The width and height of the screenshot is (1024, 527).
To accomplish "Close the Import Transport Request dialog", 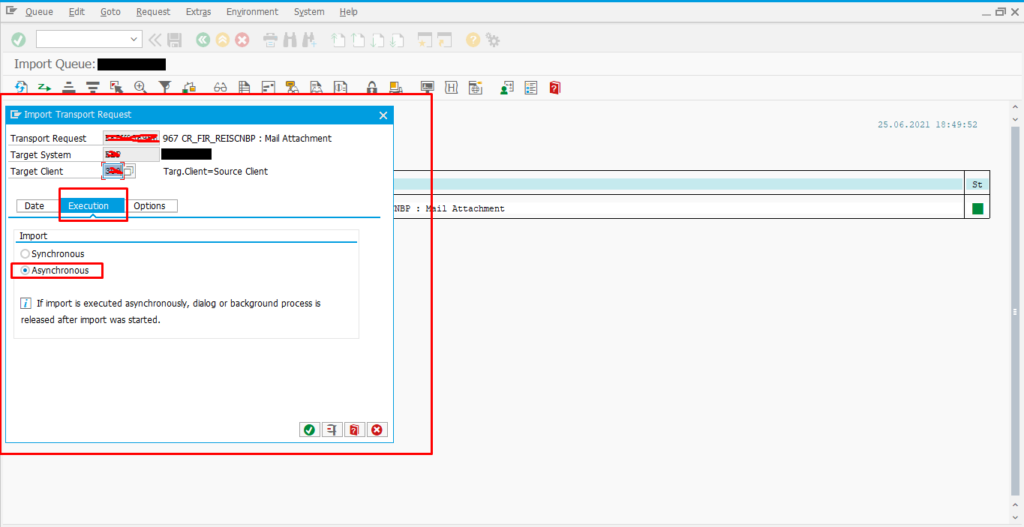I will 383,115.
